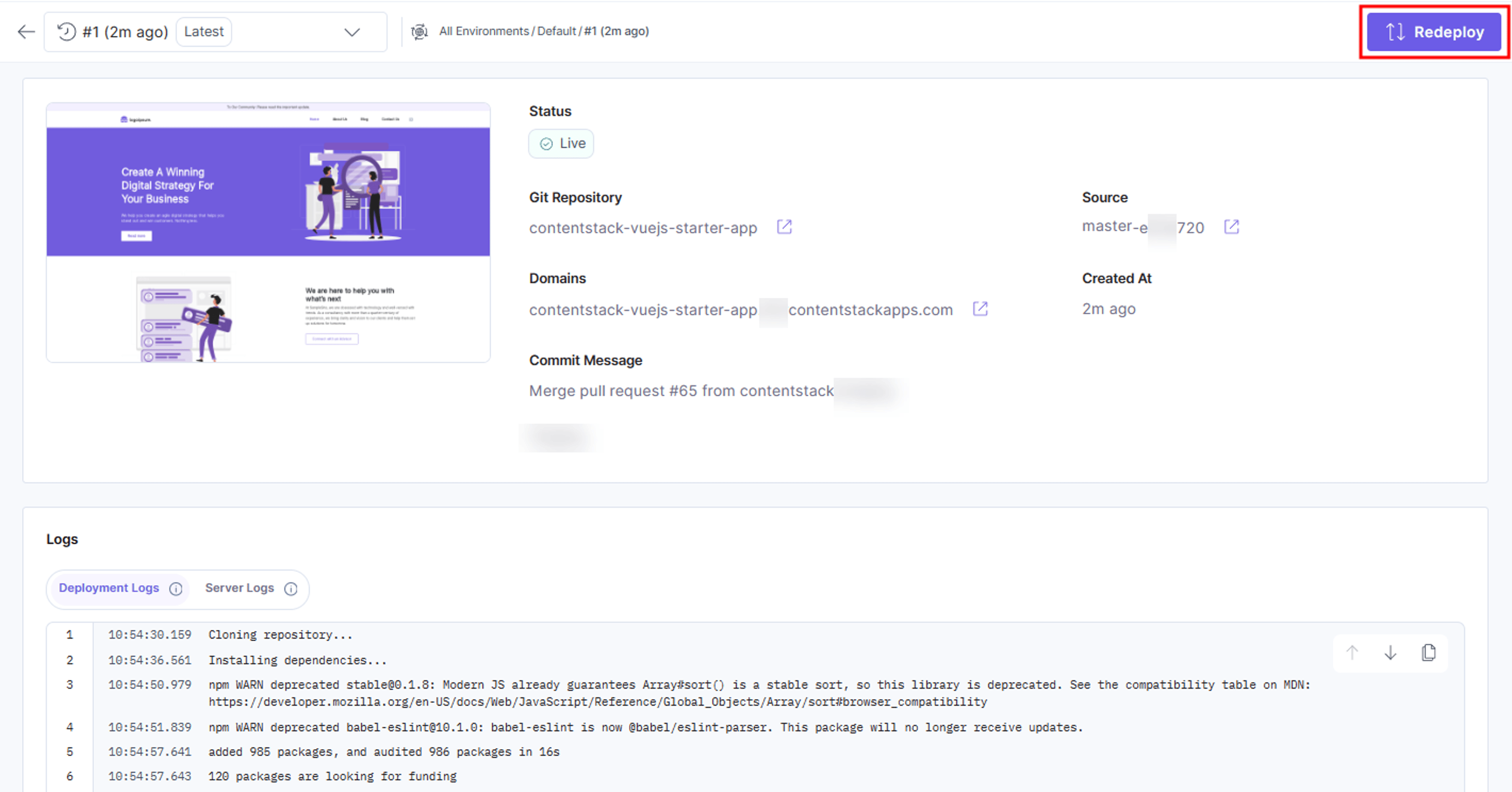Screen dimensions: 1512x792
Task: Click timestamp 10:54:30.159 in logs
Action: pyautogui.click(x=150, y=634)
